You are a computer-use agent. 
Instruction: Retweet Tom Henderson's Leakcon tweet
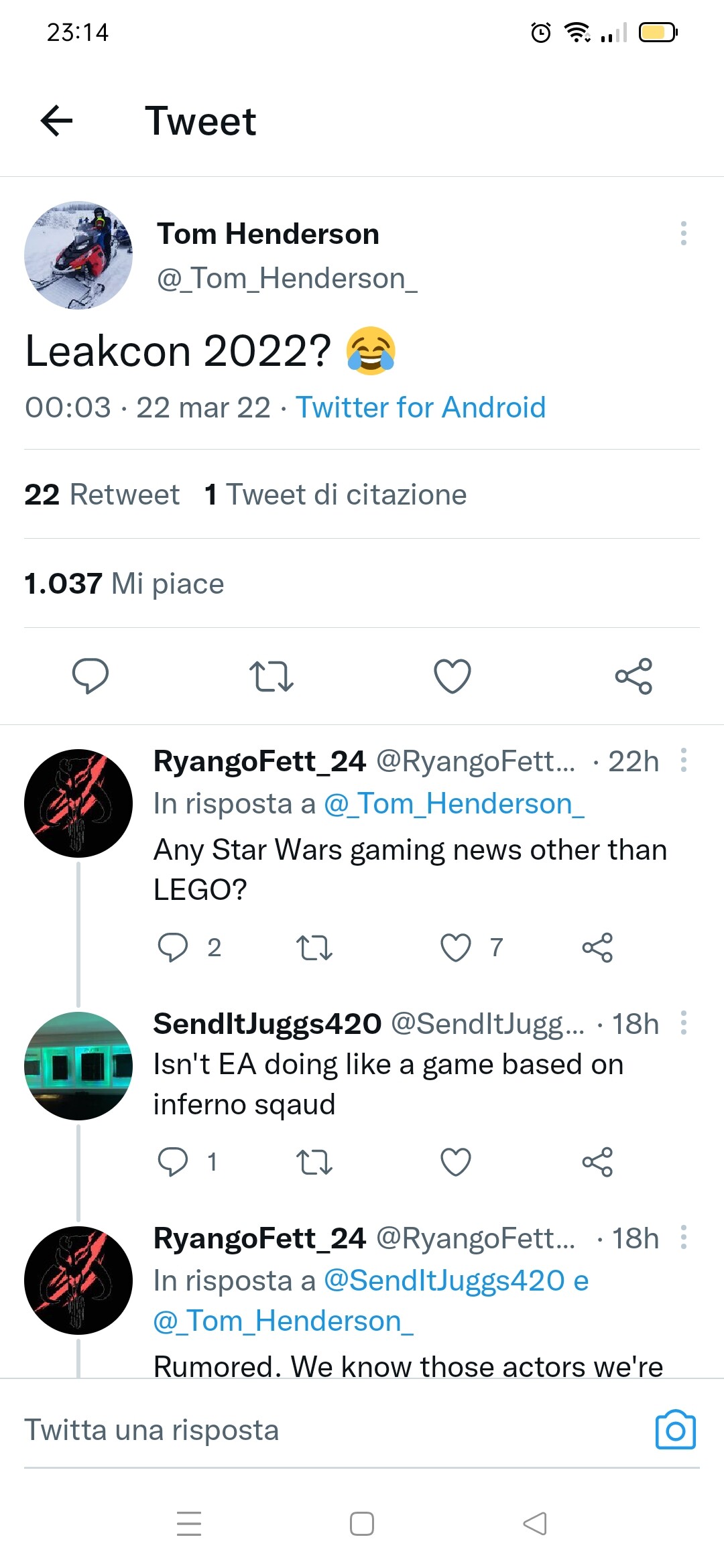click(271, 675)
